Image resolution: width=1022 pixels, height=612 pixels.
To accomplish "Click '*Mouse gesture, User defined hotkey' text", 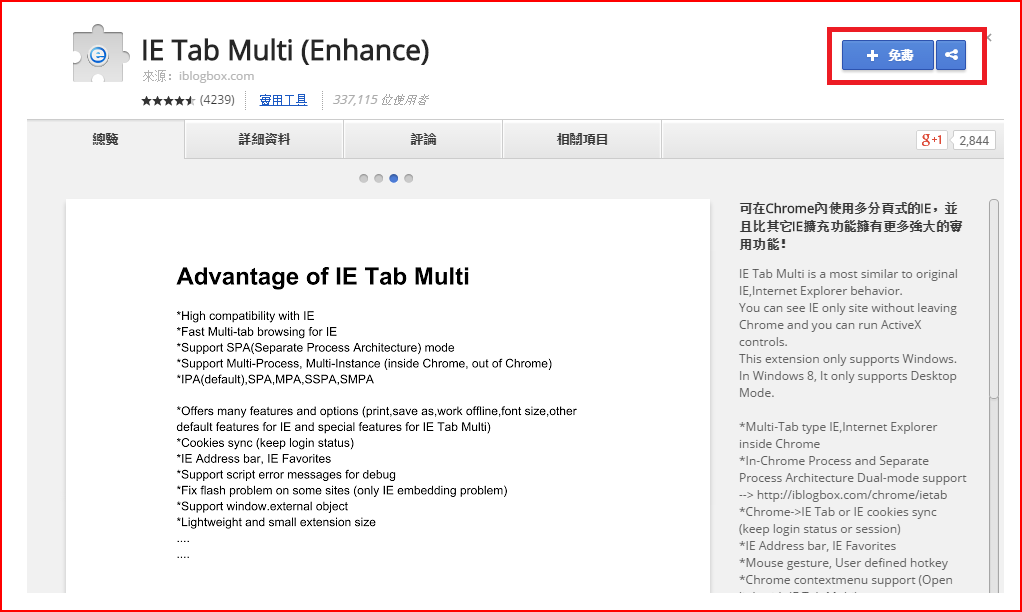I will [x=843, y=562].
